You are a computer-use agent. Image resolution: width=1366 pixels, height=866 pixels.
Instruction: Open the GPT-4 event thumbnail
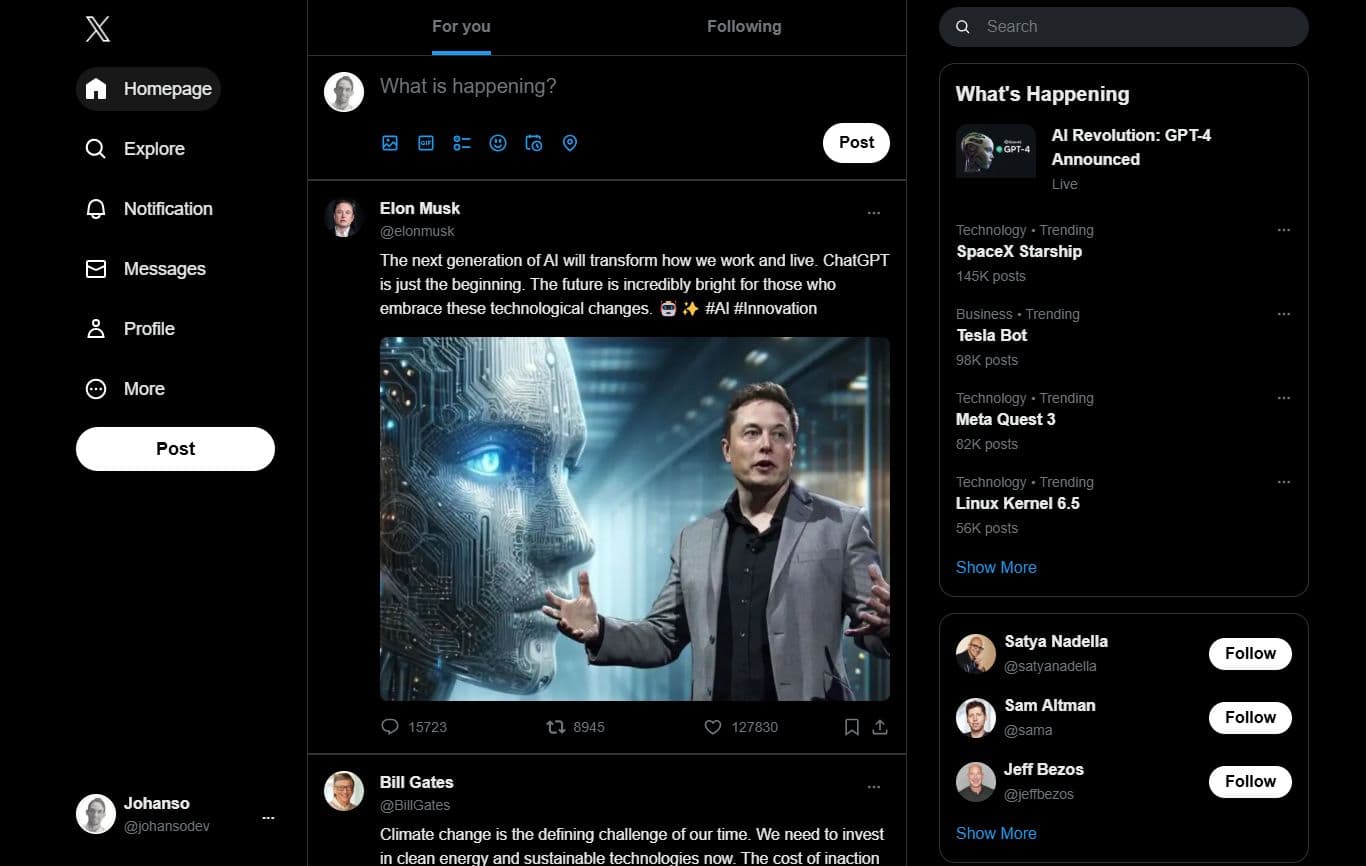[995, 151]
